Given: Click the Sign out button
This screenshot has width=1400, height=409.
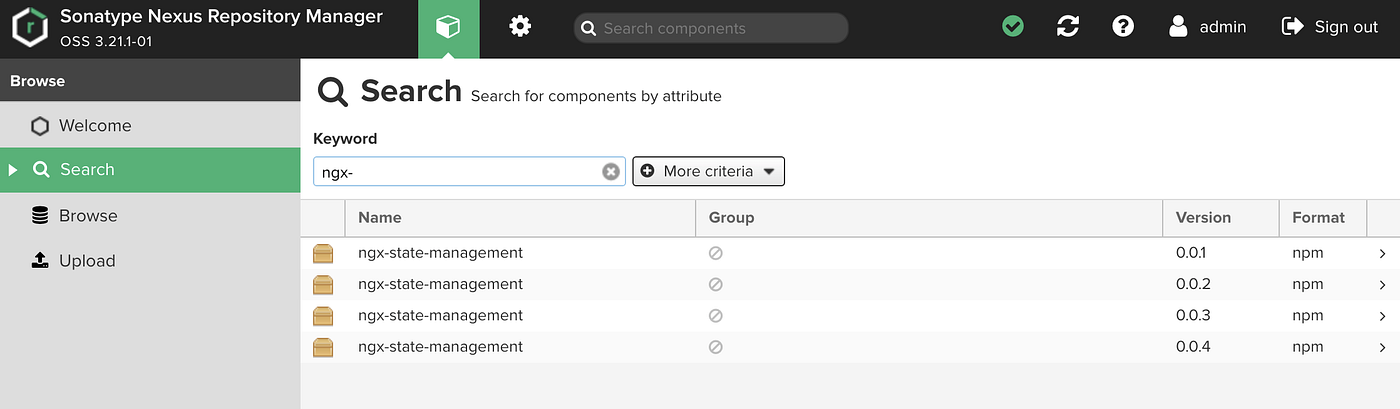Looking at the screenshot, I should tap(1330, 27).
